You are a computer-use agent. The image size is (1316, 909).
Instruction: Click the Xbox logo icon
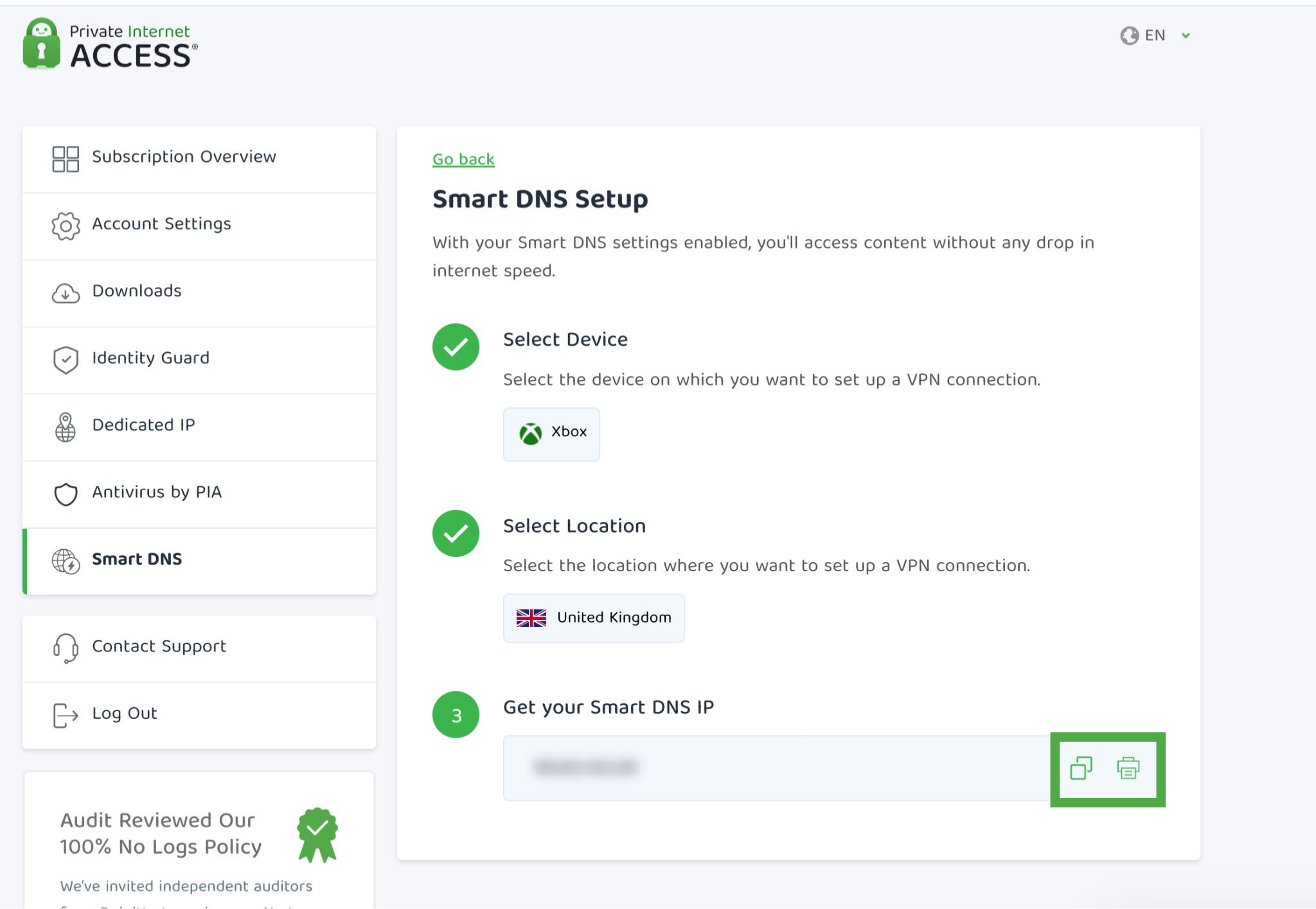coord(531,434)
